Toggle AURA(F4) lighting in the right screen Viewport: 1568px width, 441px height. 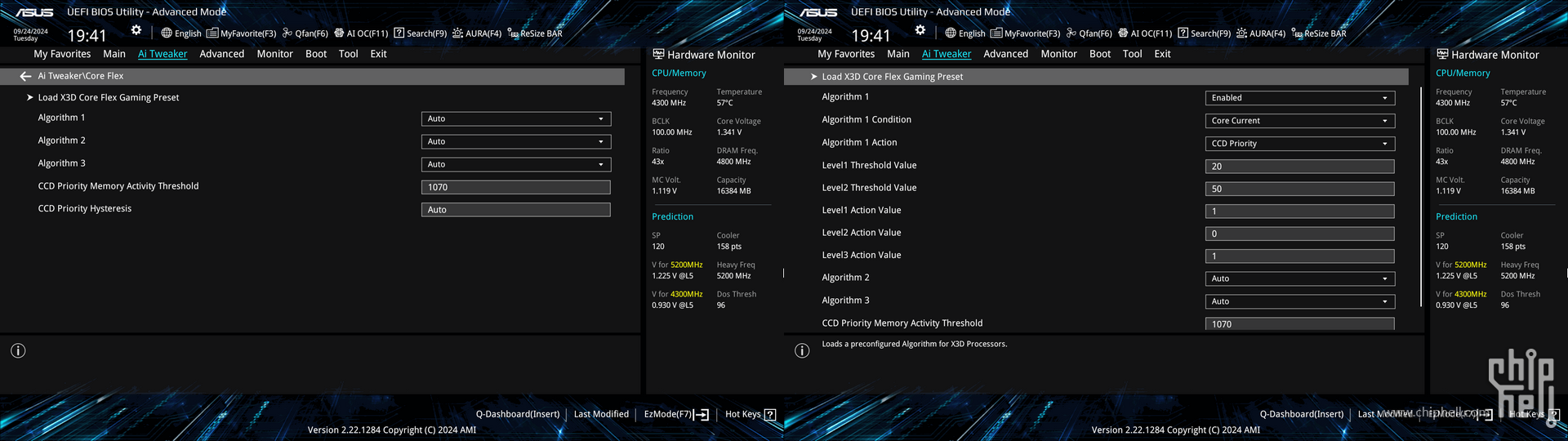[1261, 33]
